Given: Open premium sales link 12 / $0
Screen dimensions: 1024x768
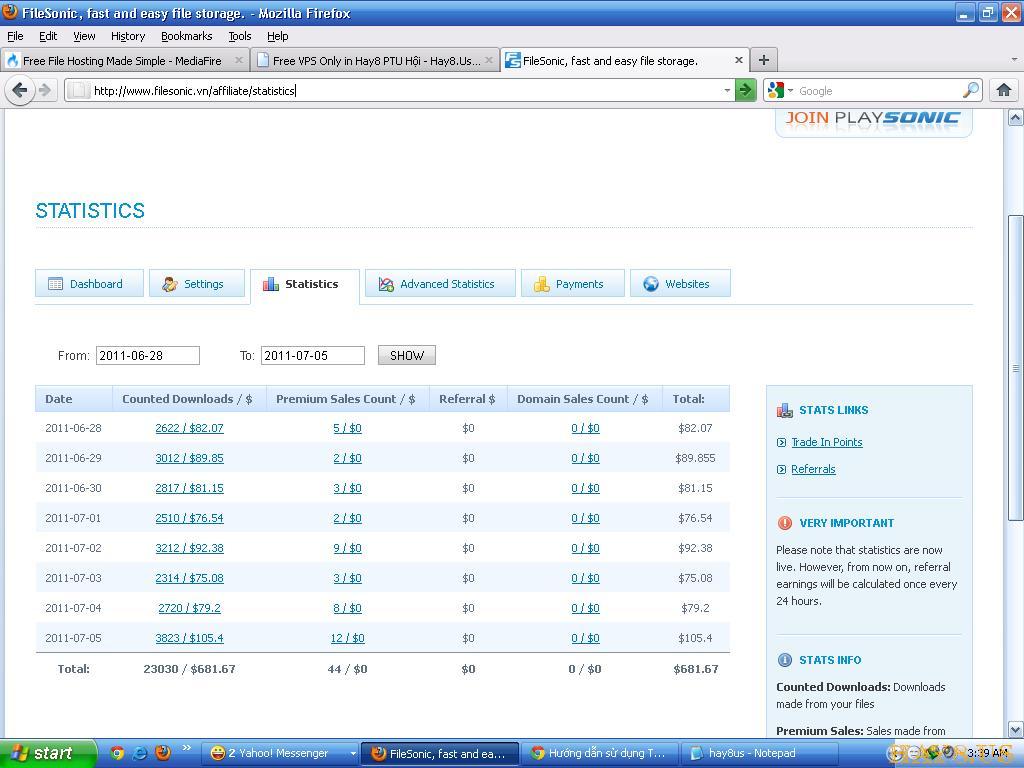Looking at the screenshot, I should pyautogui.click(x=347, y=638).
